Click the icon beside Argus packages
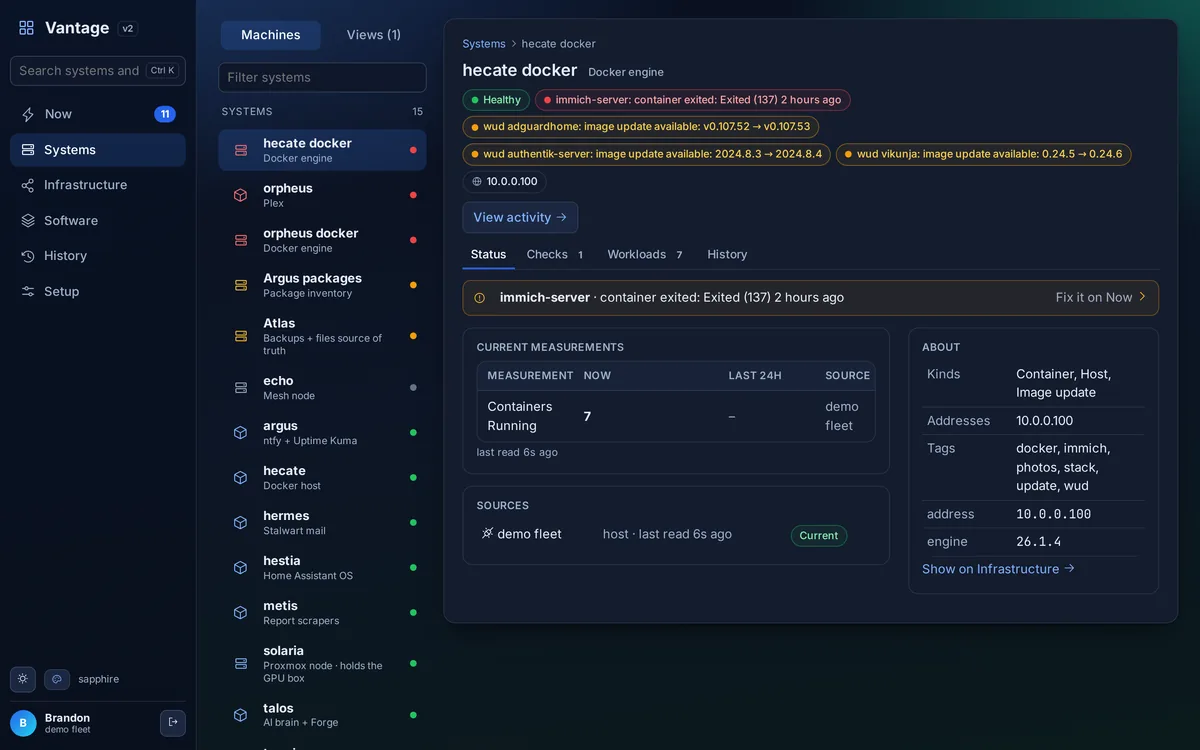The height and width of the screenshot is (750, 1200). [241, 285]
